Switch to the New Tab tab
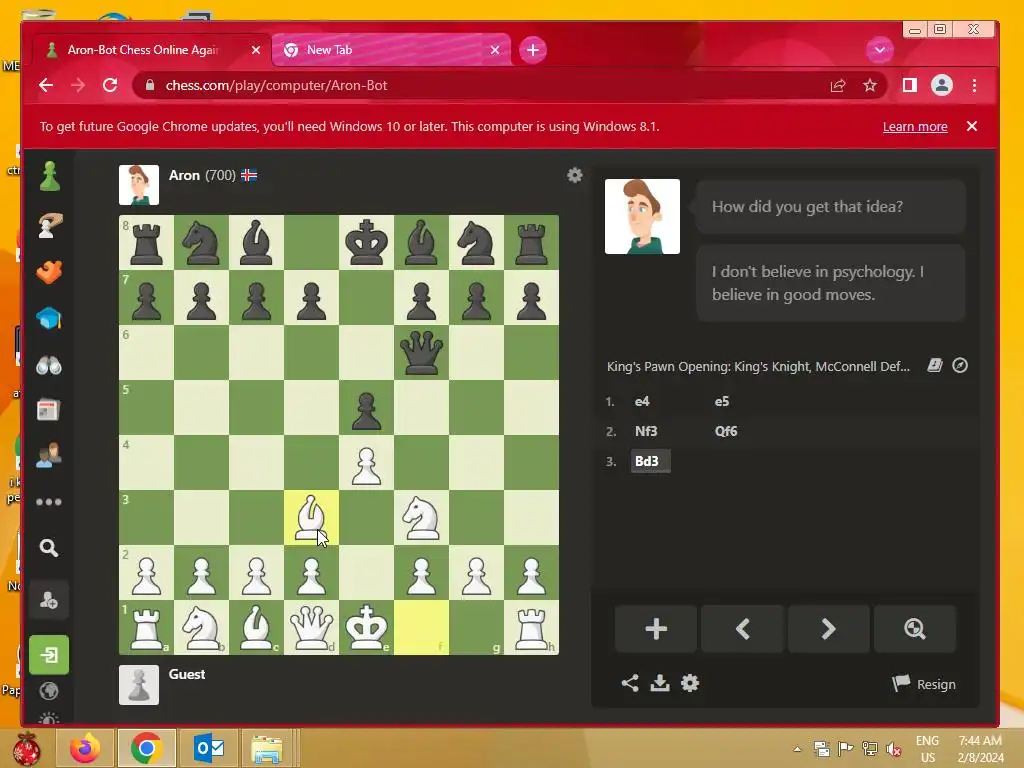This screenshot has width=1024, height=768. (x=391, y=50)
